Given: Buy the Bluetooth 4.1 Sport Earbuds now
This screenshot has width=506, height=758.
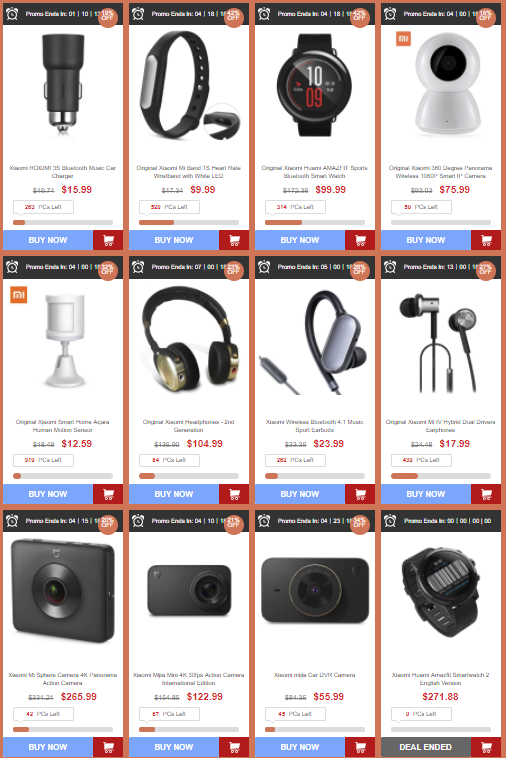Looking at the screenshot, I should [300, 494].
